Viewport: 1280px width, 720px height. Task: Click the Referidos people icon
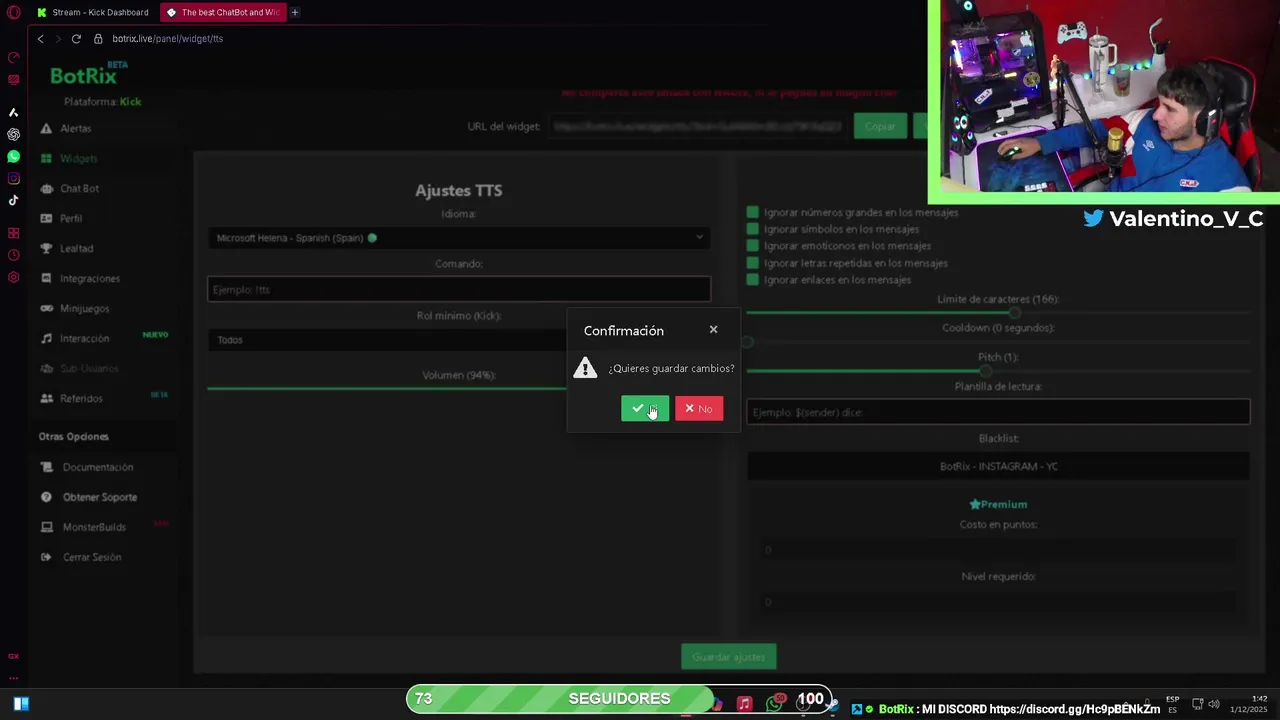click(x=46, y=398)
